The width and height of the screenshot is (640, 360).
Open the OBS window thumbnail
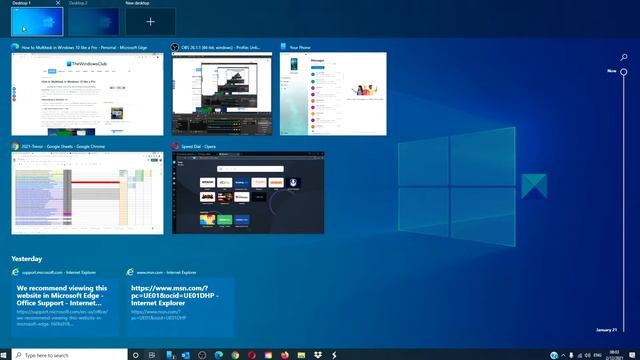(x=222, y=94)
